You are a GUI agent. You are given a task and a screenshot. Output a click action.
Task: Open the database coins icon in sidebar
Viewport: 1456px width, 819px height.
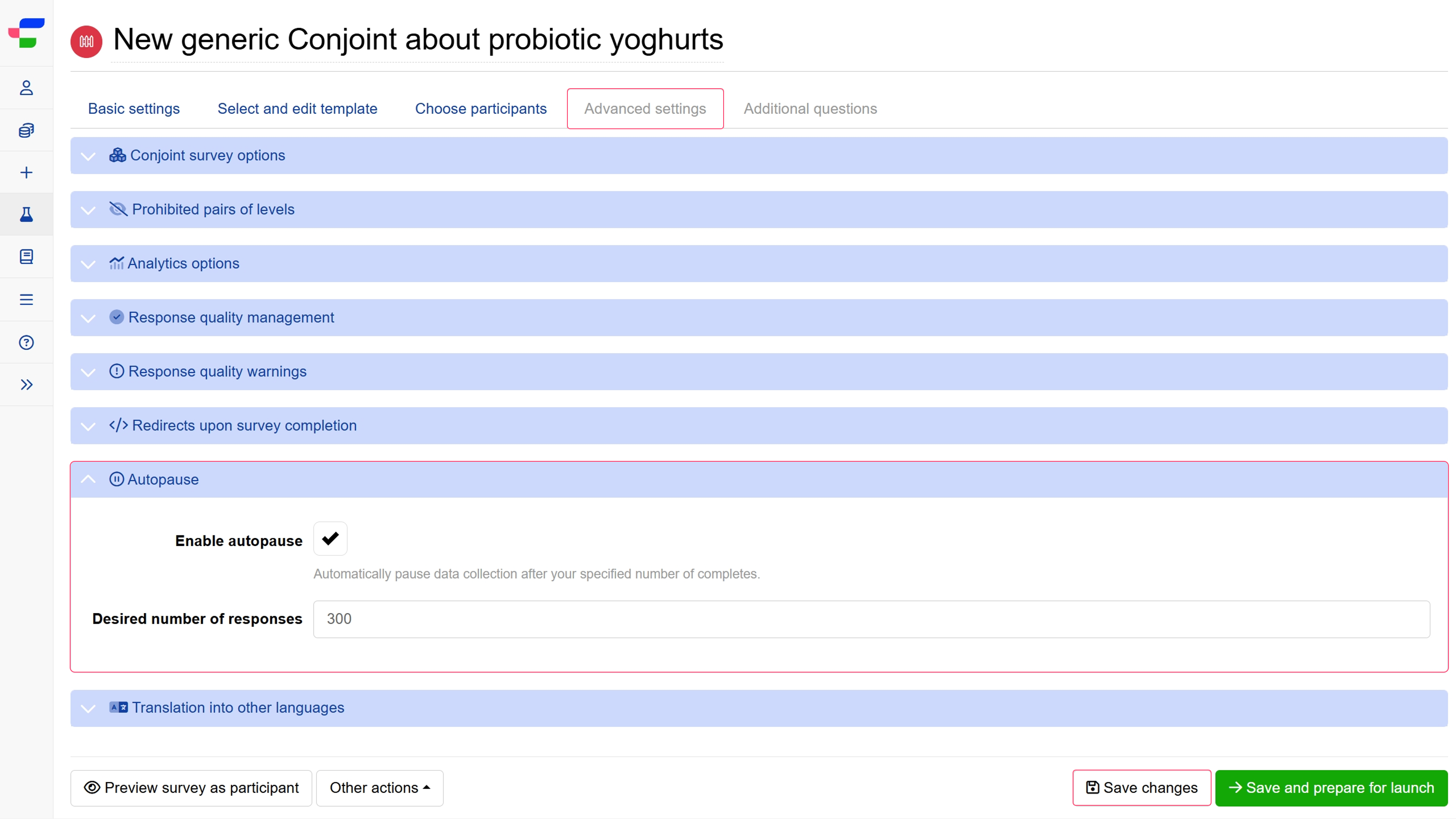point(26,131)
